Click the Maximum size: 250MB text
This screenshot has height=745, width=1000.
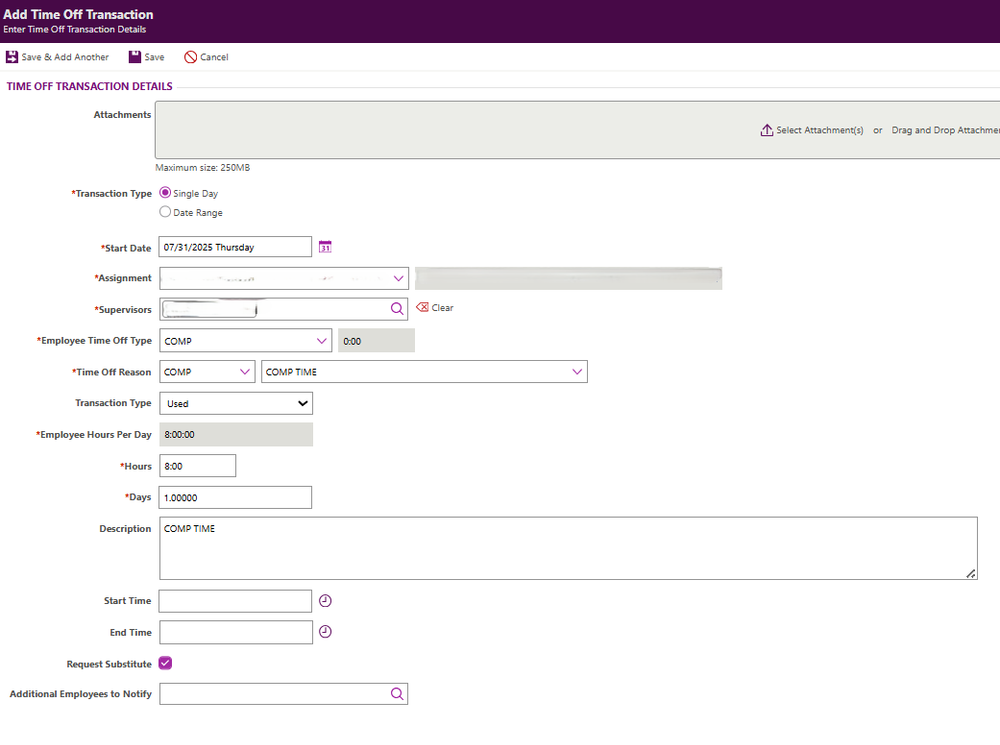click(203, 168)
